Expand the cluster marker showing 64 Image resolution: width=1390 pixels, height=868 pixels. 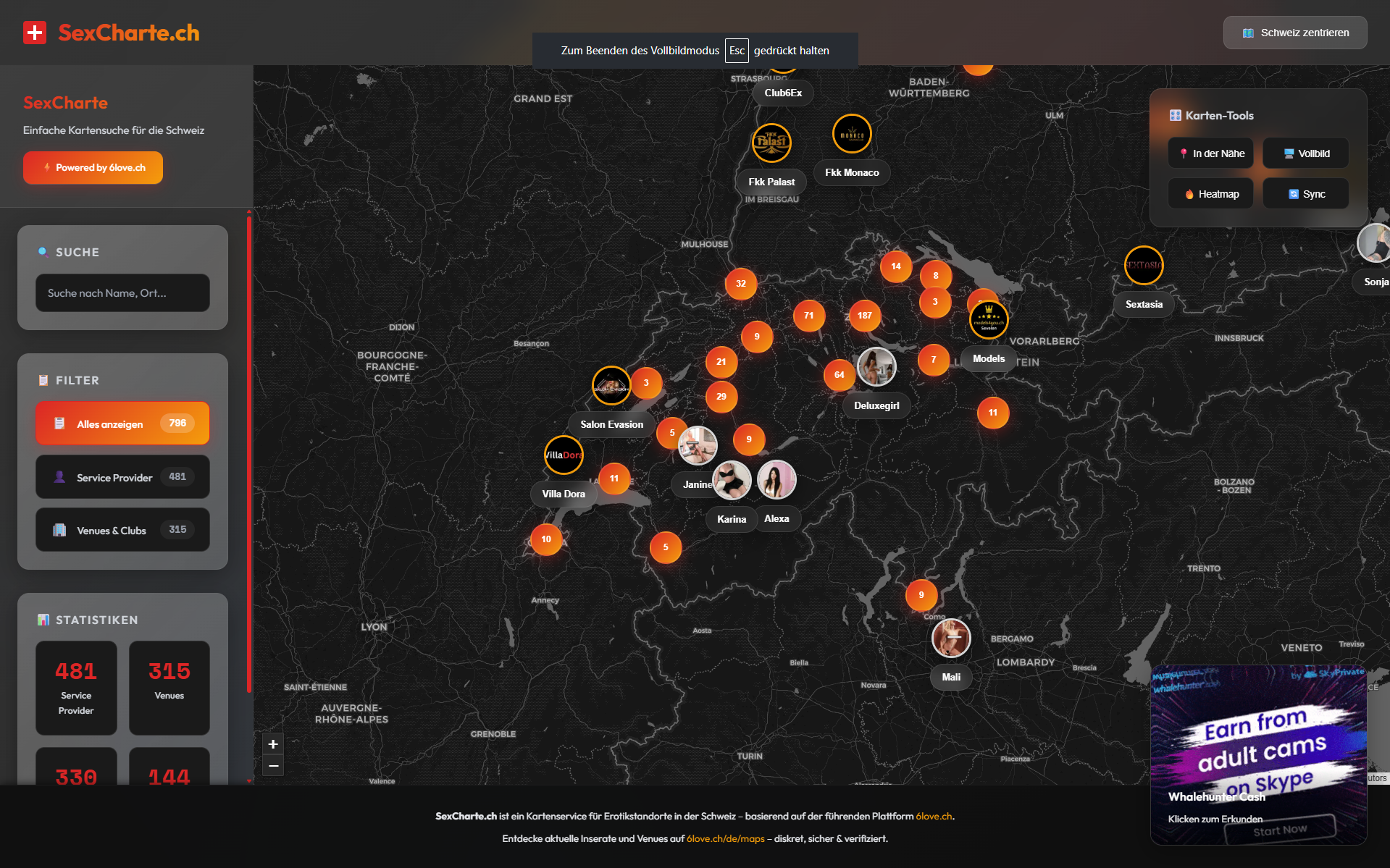839,375
